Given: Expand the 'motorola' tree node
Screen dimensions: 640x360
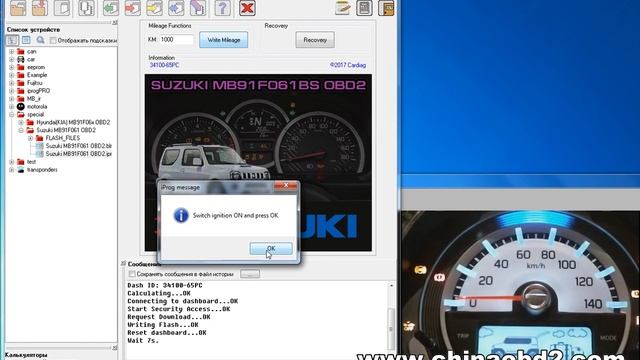Looking at the screenshot, I should pos(11,107).
